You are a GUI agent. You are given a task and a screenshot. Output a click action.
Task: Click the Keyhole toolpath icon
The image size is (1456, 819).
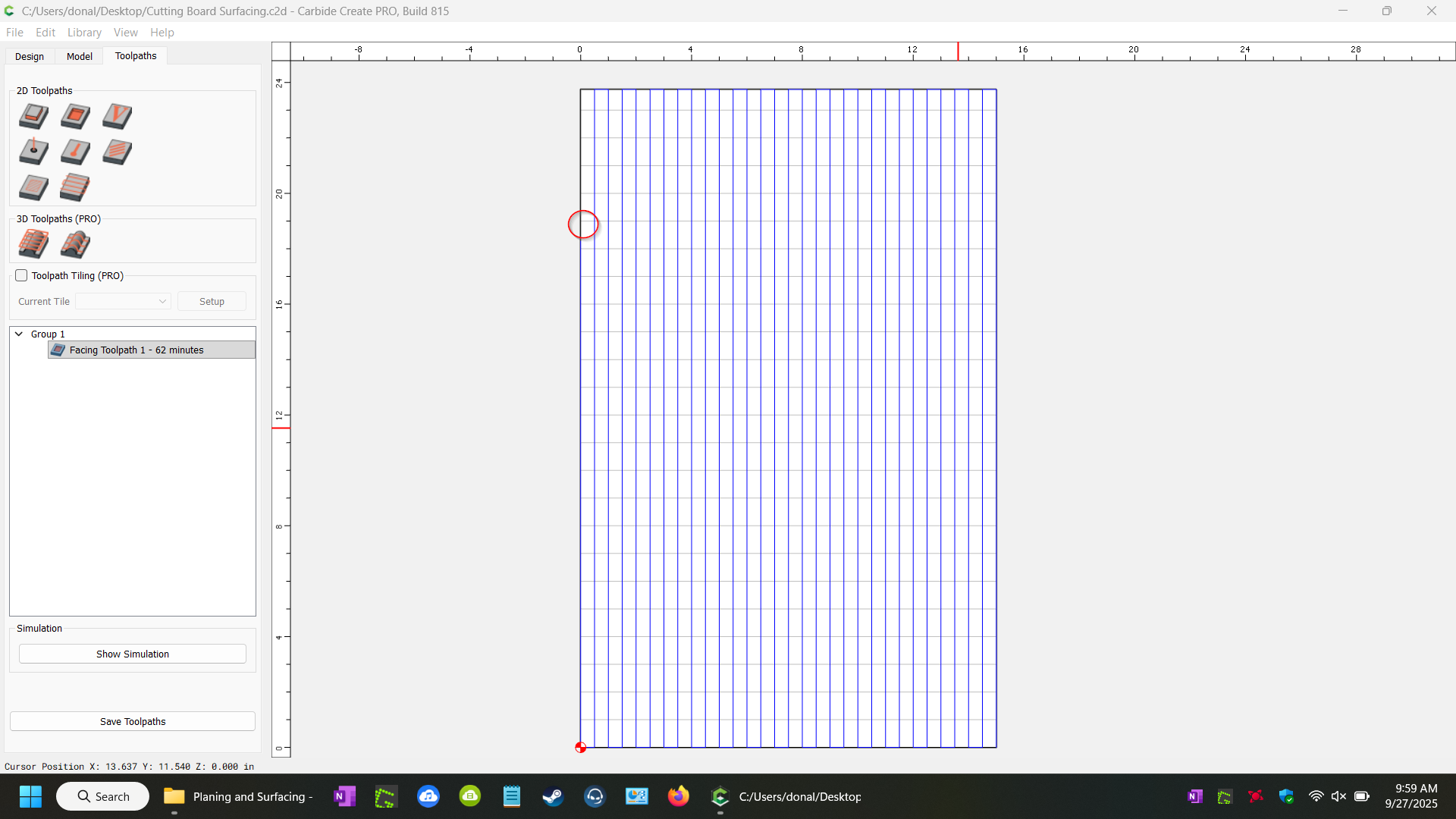(x=75, y=152)
